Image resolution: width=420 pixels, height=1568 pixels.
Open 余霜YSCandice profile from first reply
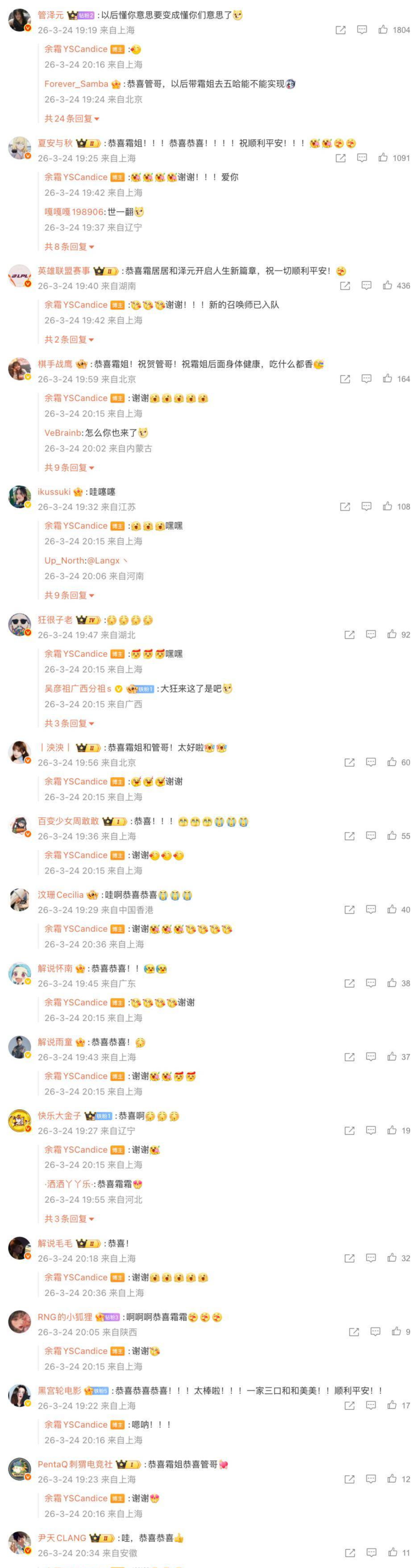pos(75,49)
